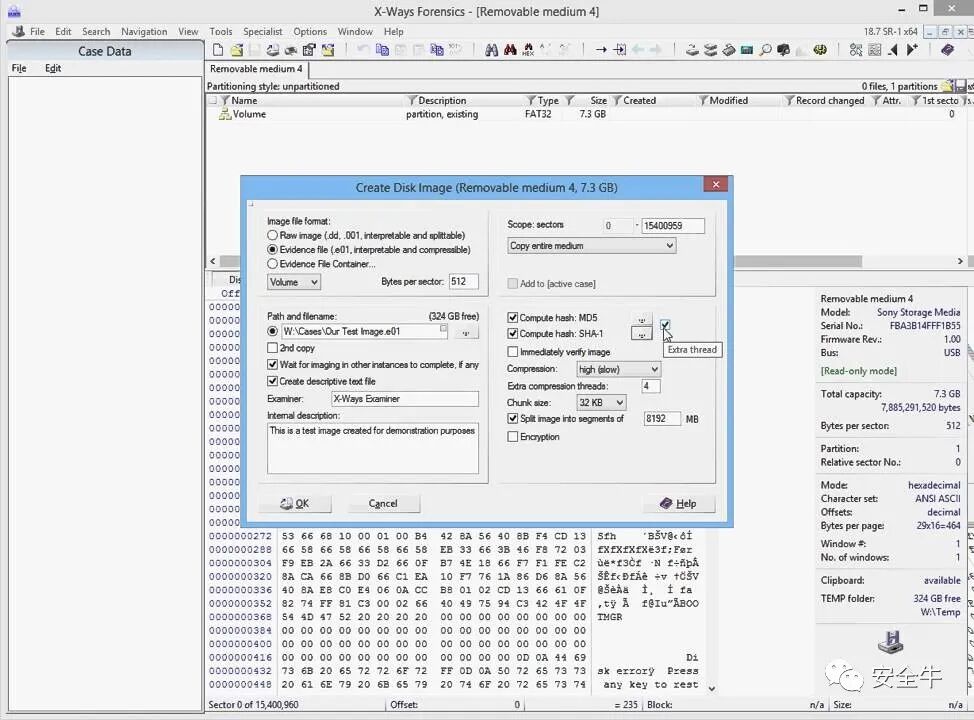Uncheck Create descriptive text file
This screenshot has height=720, width=974.
tap(272, 381)
